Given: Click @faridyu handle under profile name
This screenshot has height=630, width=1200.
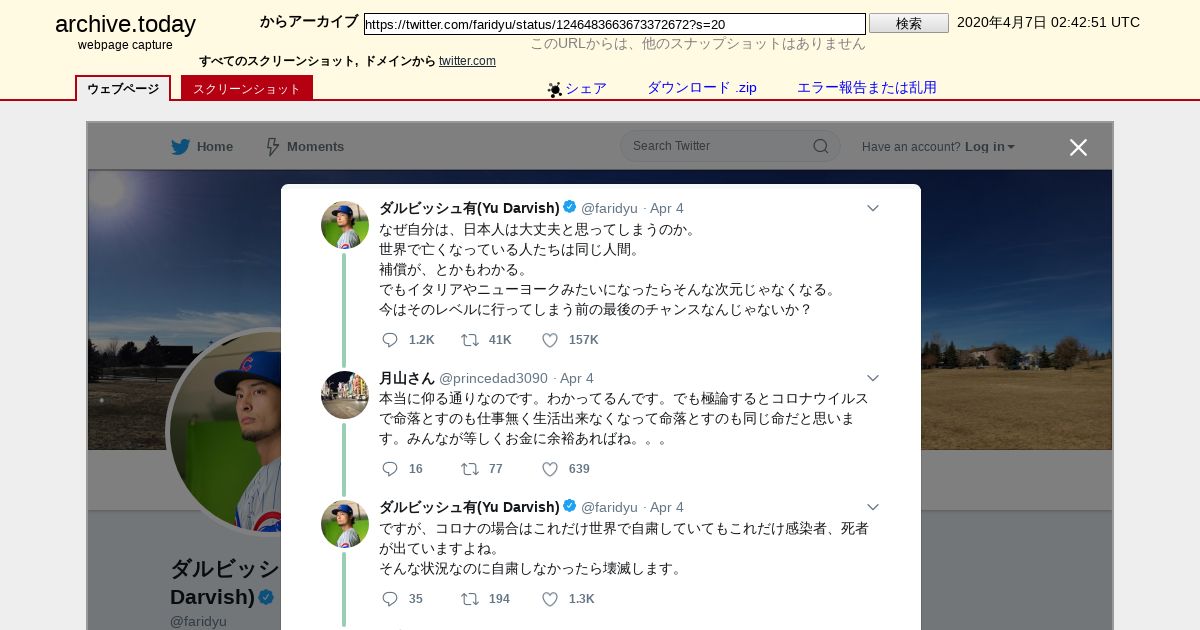Looking at the screenshot, I should (x=198, y=621).
